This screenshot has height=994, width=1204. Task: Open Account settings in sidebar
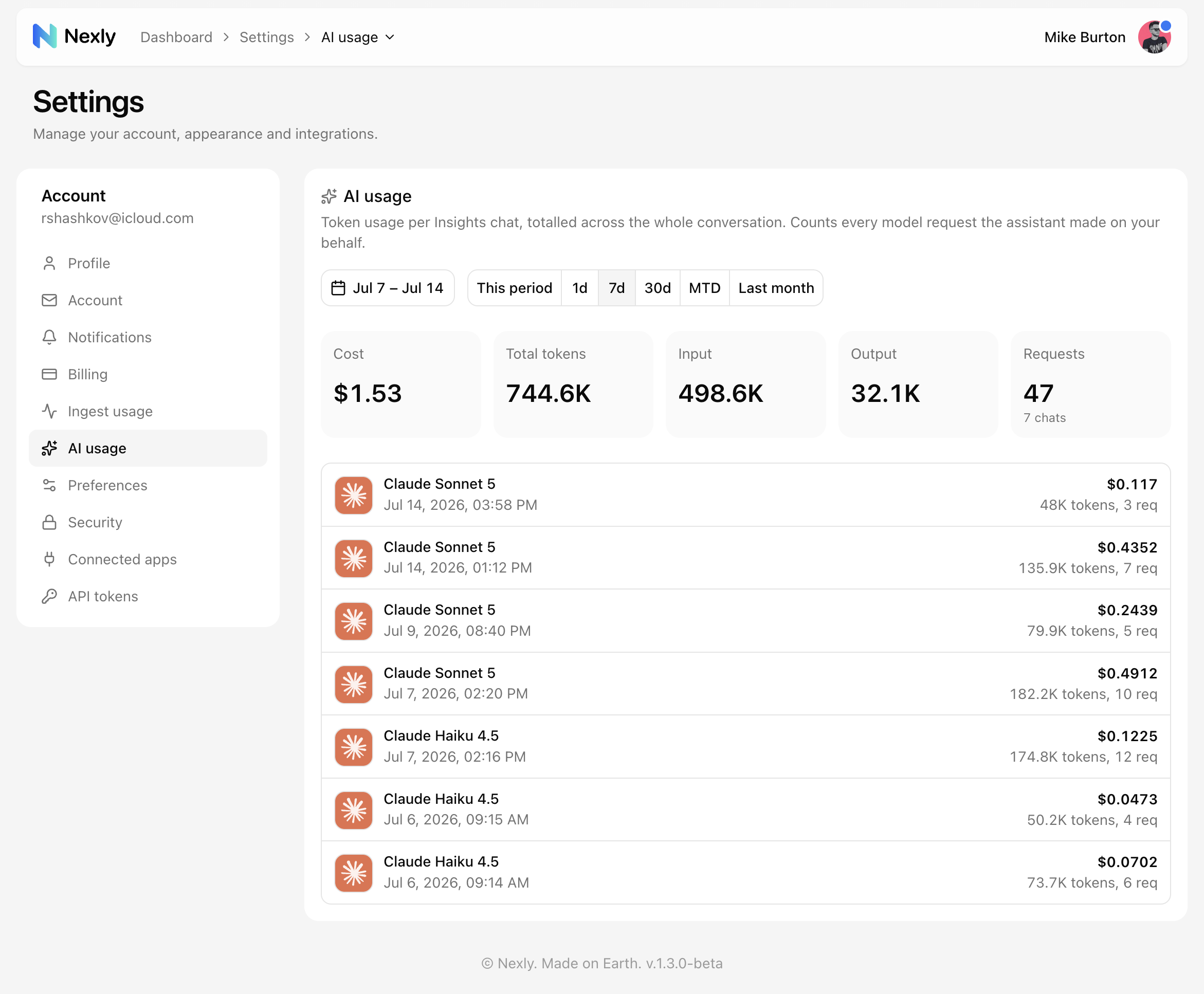click(148, 300)
